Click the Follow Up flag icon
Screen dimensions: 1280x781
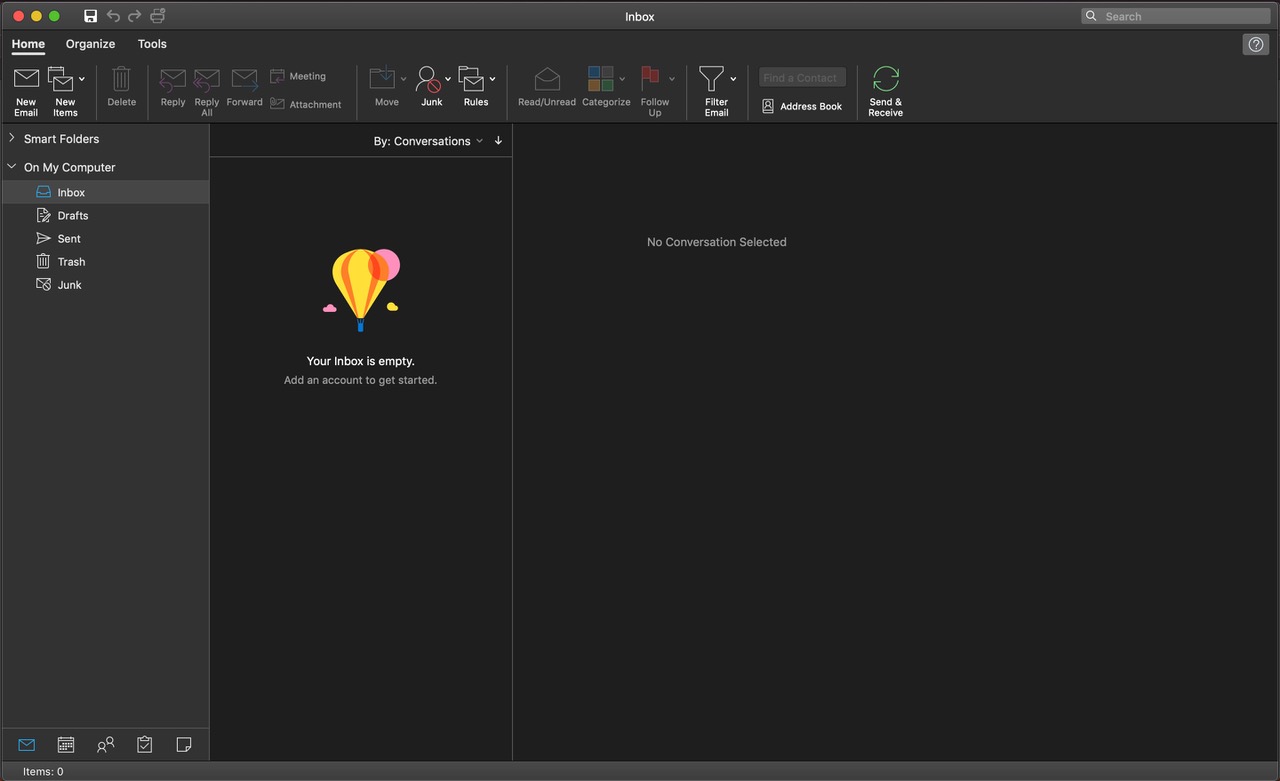651,79
